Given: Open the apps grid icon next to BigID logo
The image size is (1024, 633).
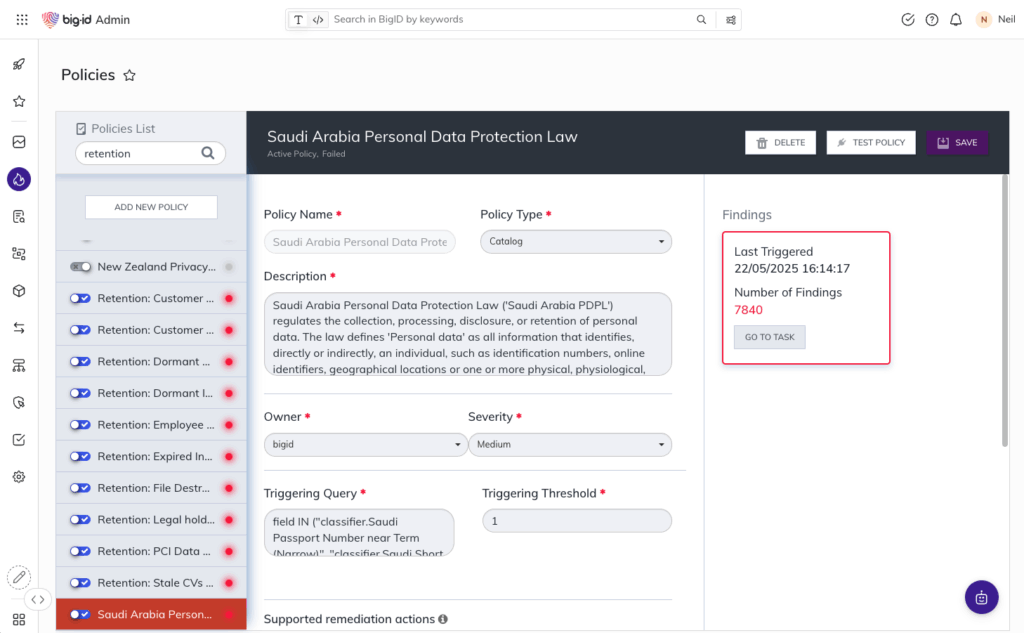Looking at the screenshot, I should [22, 20].
